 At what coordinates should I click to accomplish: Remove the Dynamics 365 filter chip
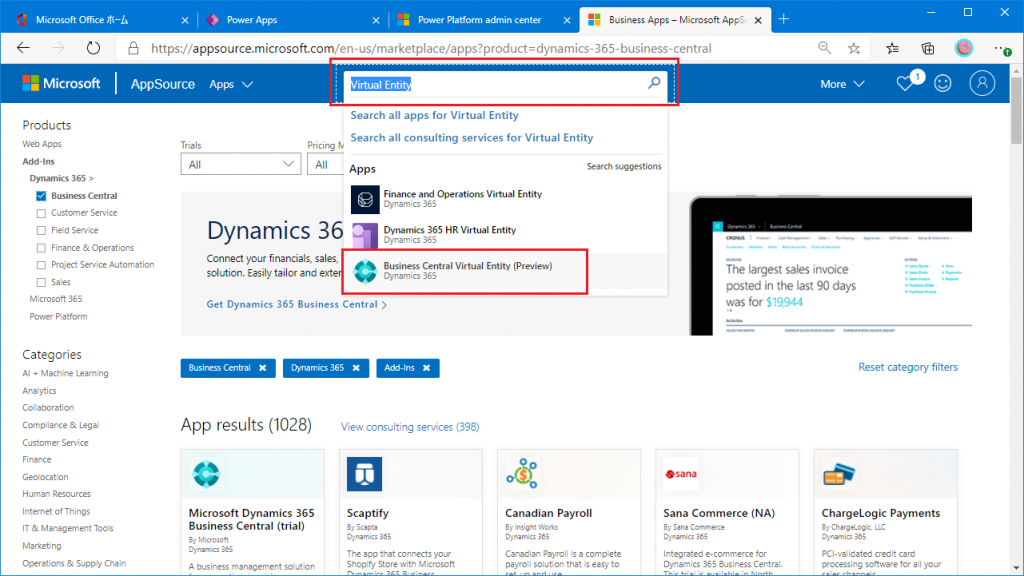356,368
